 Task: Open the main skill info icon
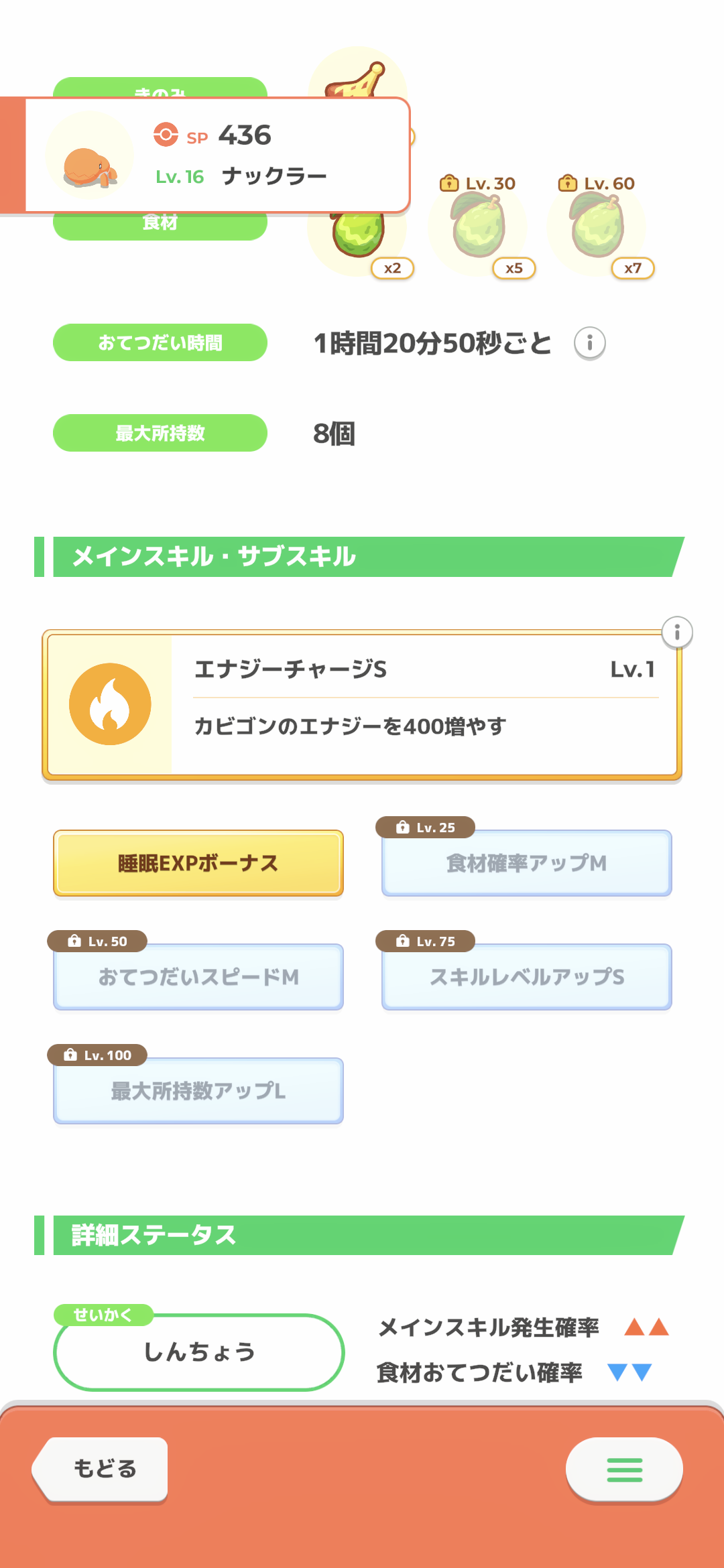point(676,633)
